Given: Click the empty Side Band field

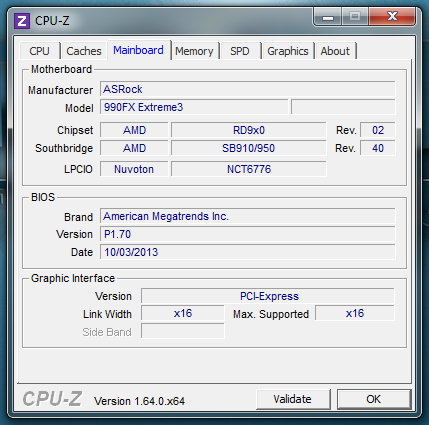Looking at the screenshot, I should pos(183,331).
